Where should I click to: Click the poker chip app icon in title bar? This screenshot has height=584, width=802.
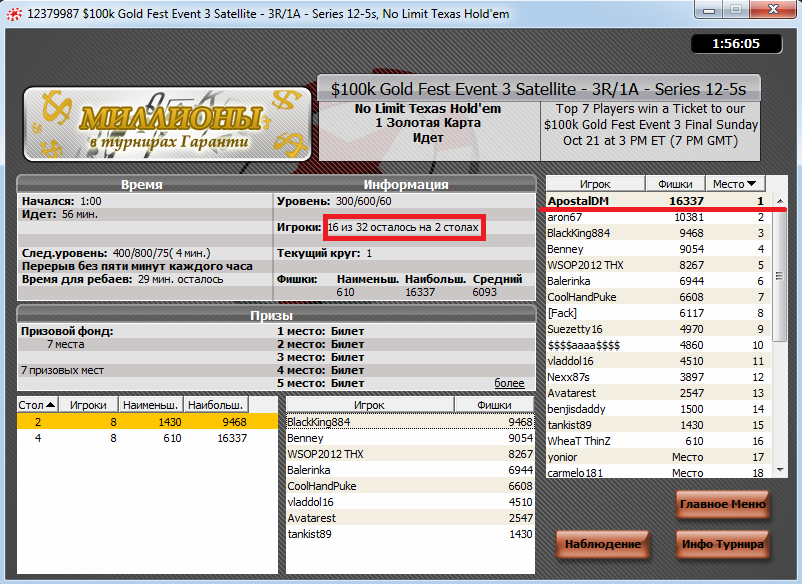pos(14,14)
